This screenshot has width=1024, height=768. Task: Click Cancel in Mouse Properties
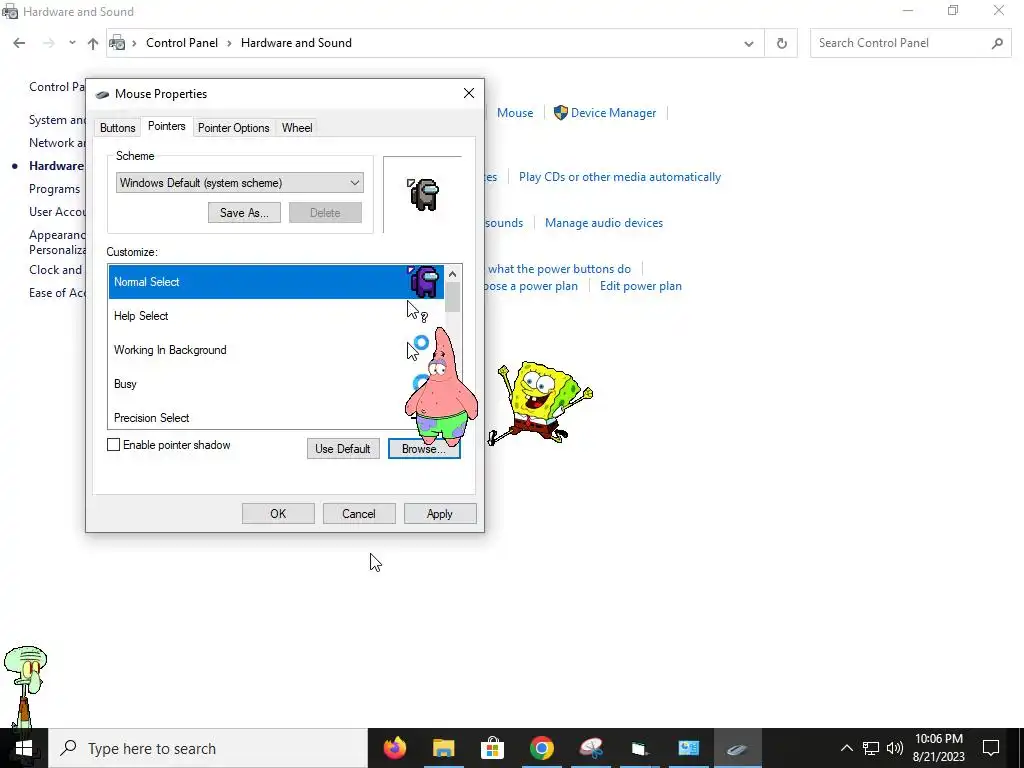pyautogui.click(x=359, y=514)
